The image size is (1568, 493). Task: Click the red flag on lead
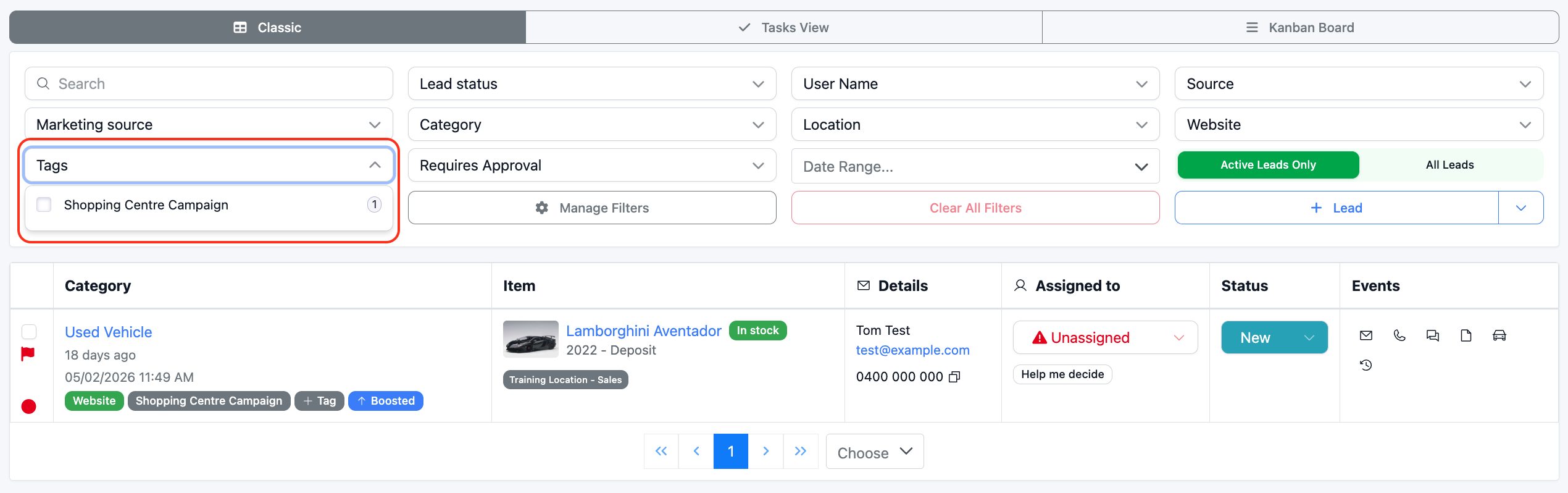pos(28,354)
